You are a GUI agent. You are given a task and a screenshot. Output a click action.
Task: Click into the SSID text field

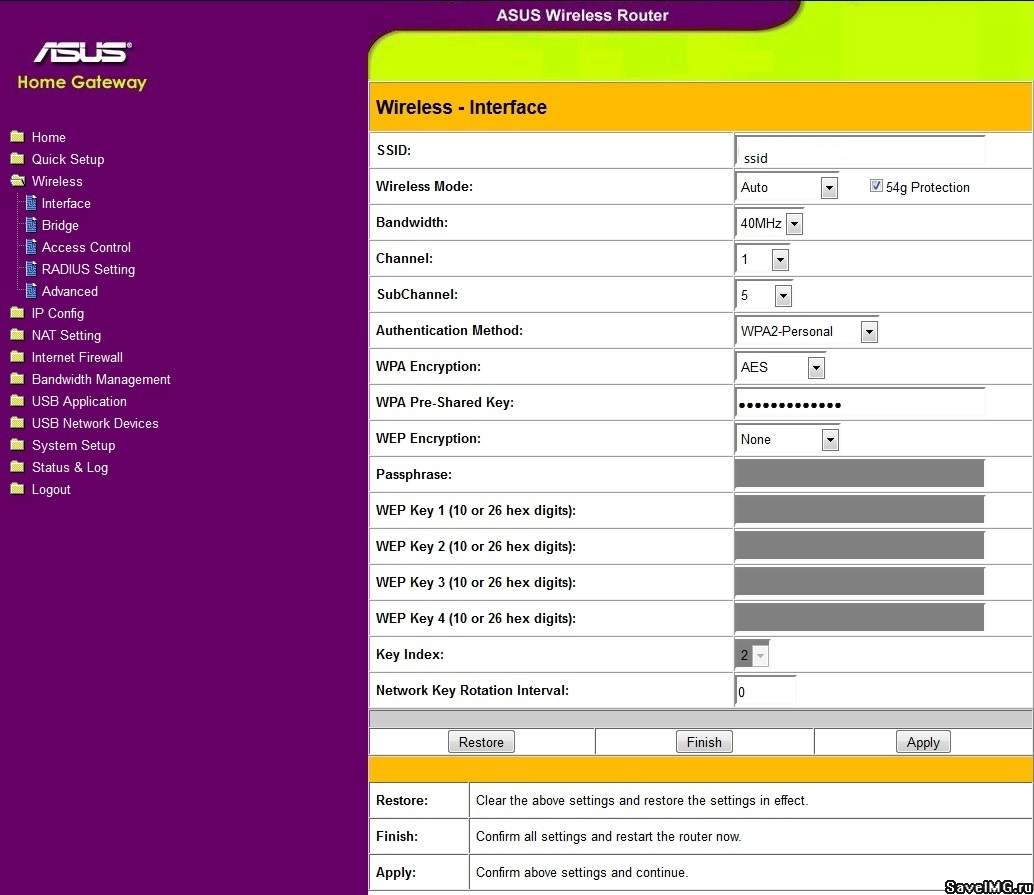(x=860, y=152)
